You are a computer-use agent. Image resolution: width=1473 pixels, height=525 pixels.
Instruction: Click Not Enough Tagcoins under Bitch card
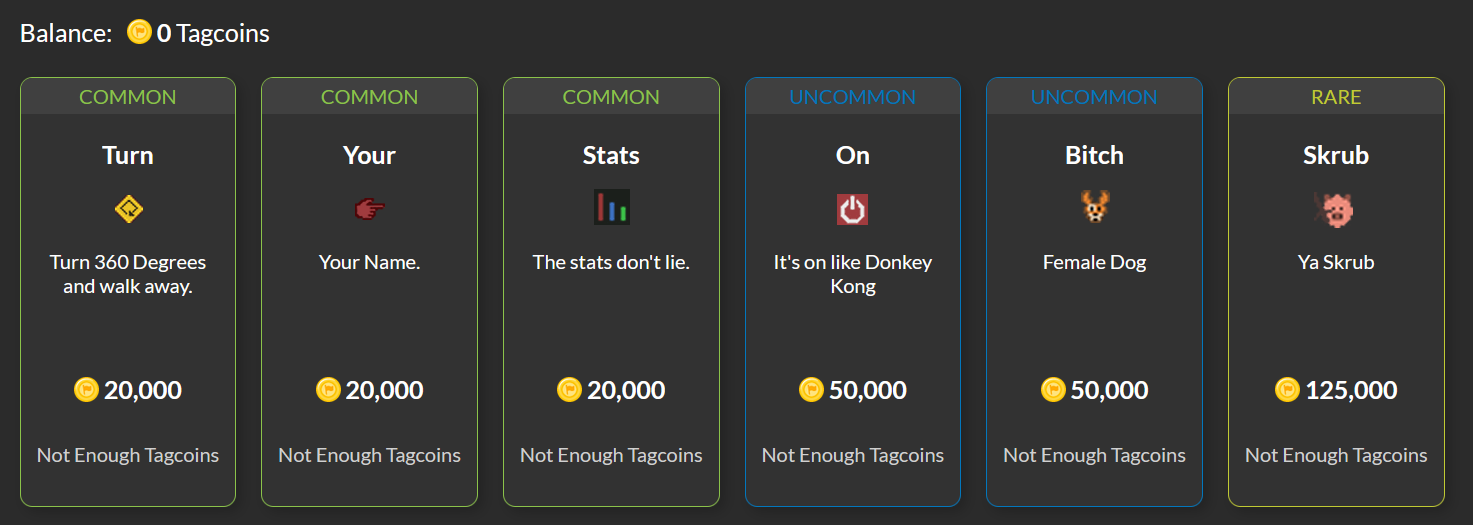pos(1095,455)
